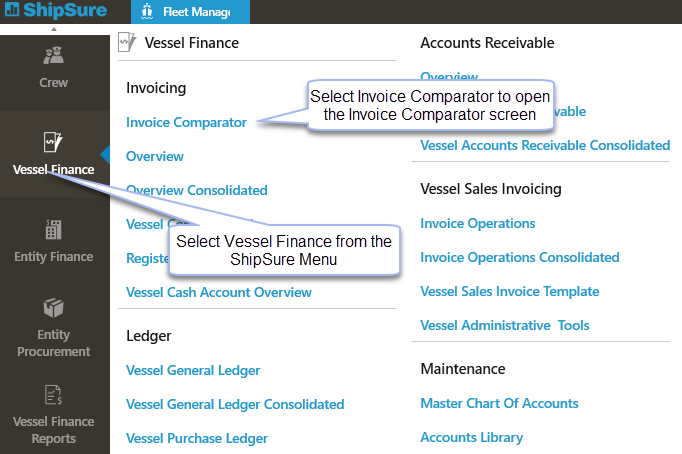Image resolution: width=682 pixels, height=454 pixels.
Task: Select the Vessel Finance sidebar icon
Action: 54,142
